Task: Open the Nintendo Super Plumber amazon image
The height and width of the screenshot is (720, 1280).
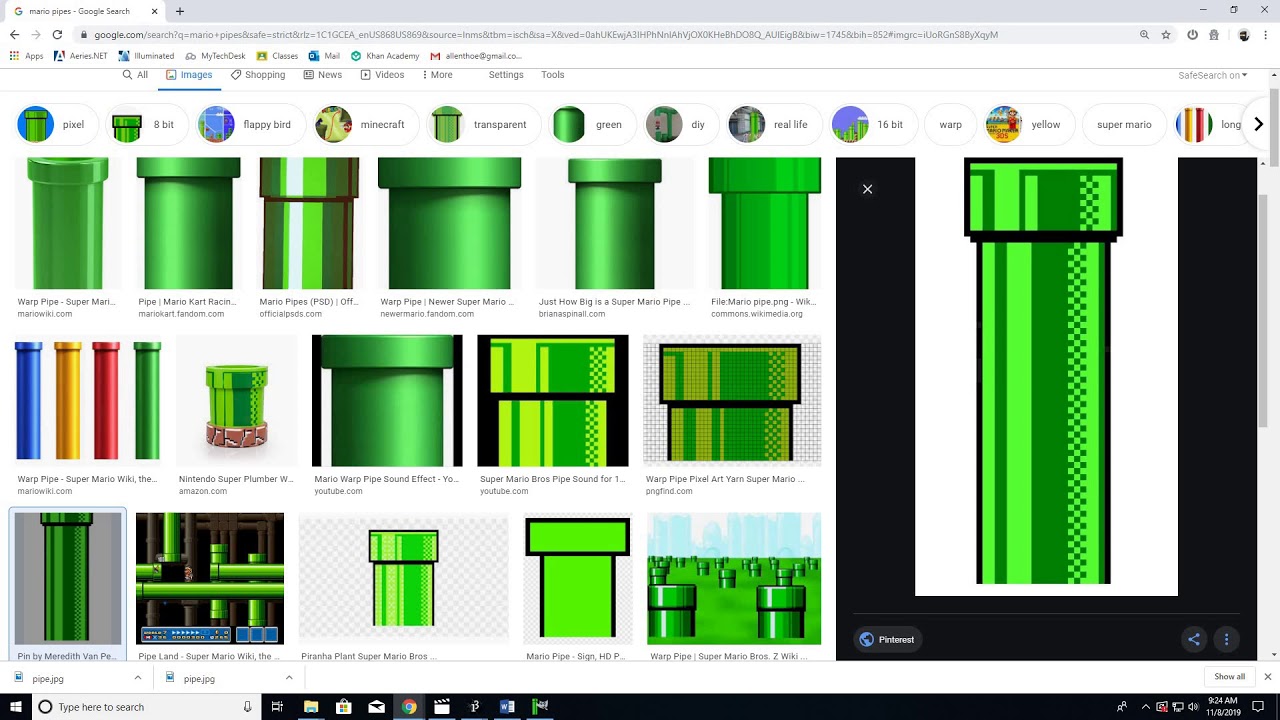Action: click(x=237, y=401)
